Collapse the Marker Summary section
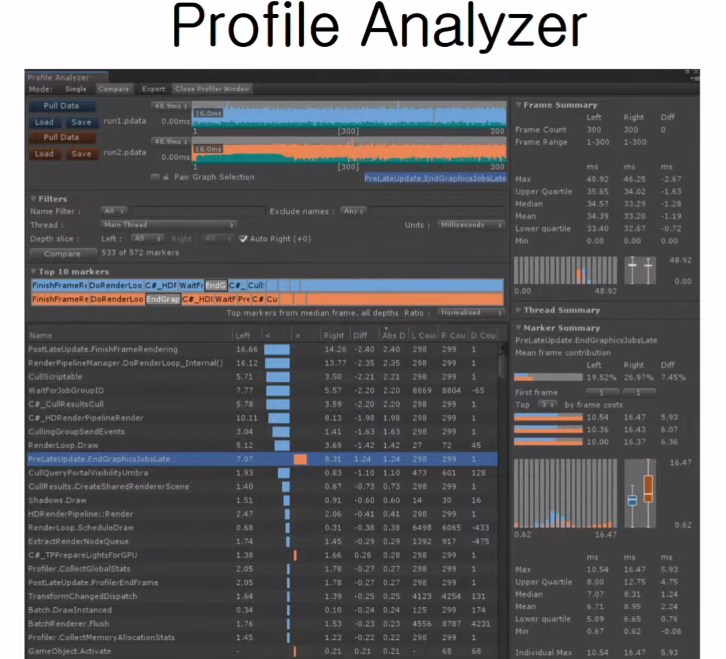 tap(519, 328)
